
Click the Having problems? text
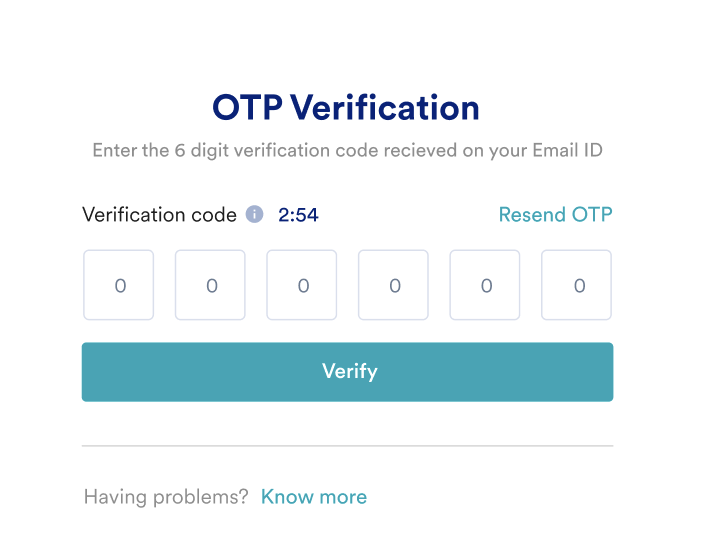tap(166, 497)
